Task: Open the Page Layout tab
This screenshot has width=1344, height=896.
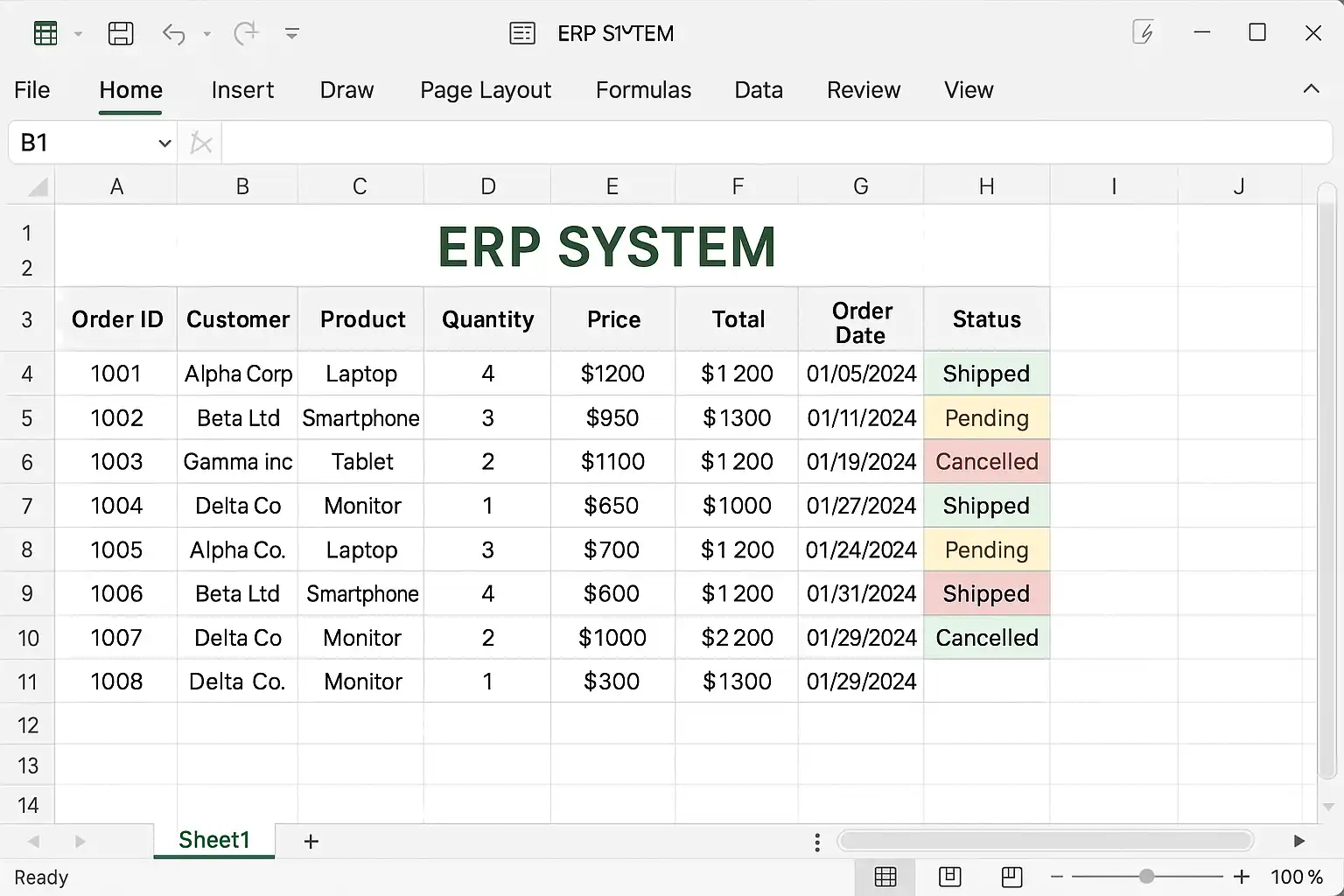Action: point(486,90)
